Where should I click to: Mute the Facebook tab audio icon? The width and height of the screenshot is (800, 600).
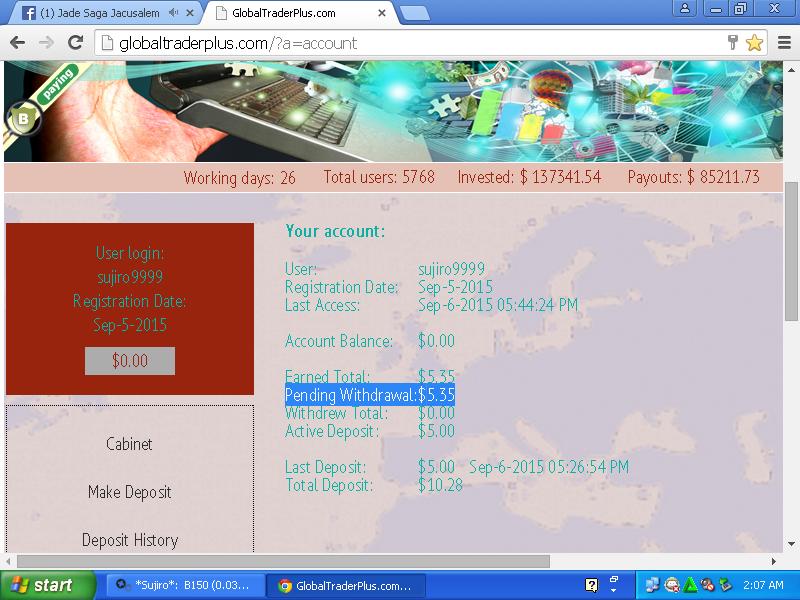point(173,14)
